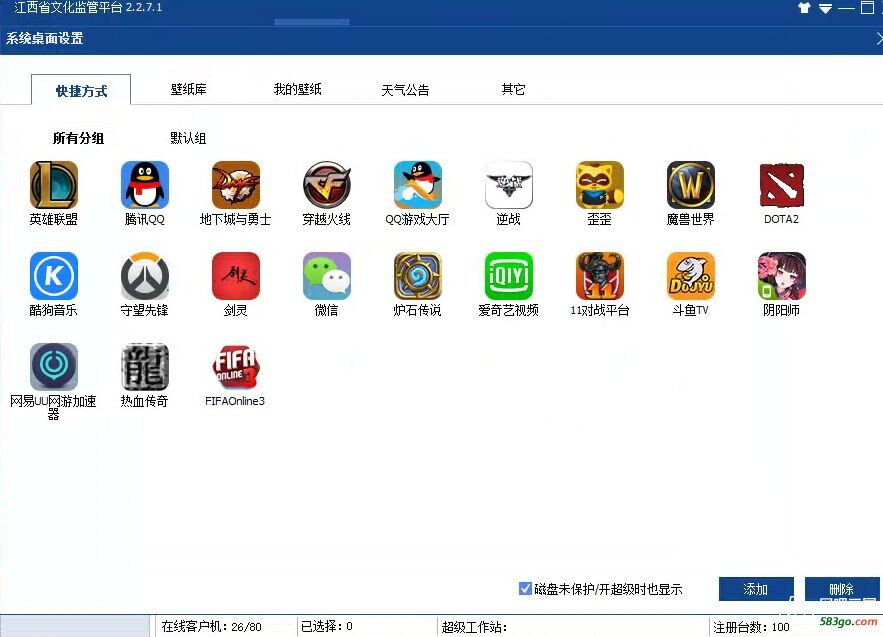This screenshot has height=637, width=883.
Task: Filter by 默认组 group
Action: pyautogui.click(x=188, y=138)
